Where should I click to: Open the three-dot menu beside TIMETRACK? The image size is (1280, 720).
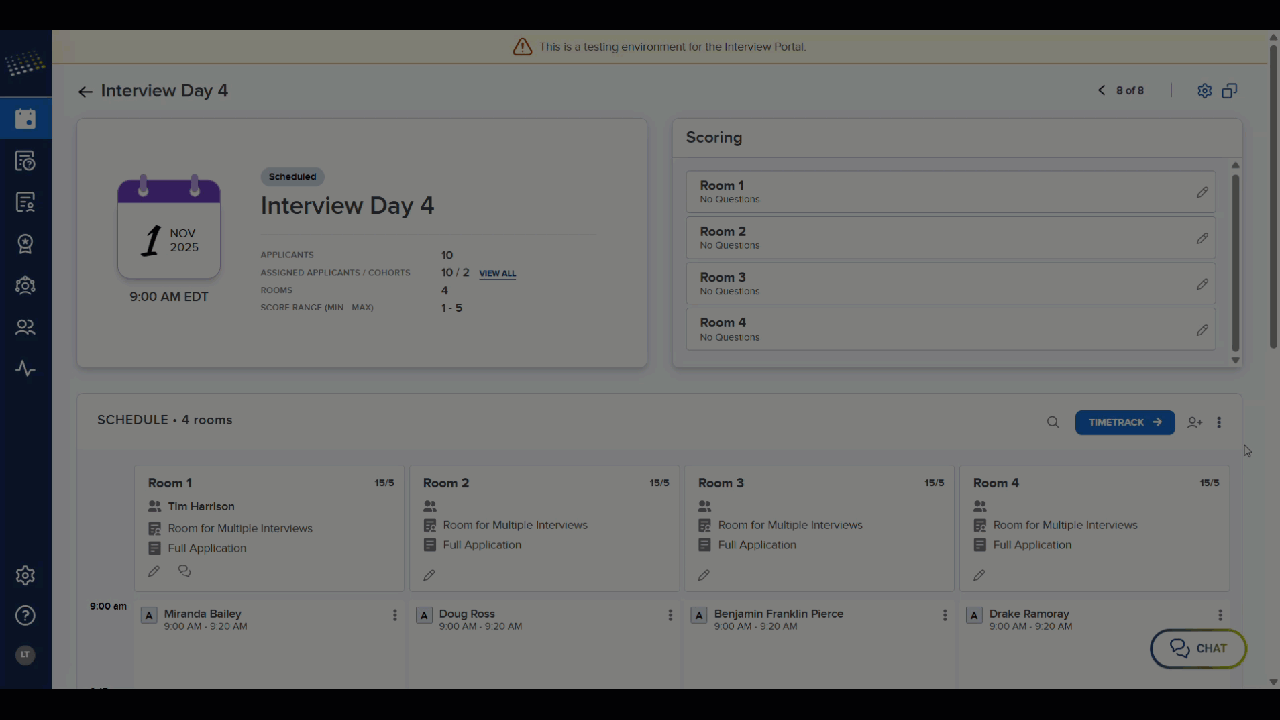pos(1219,422)
